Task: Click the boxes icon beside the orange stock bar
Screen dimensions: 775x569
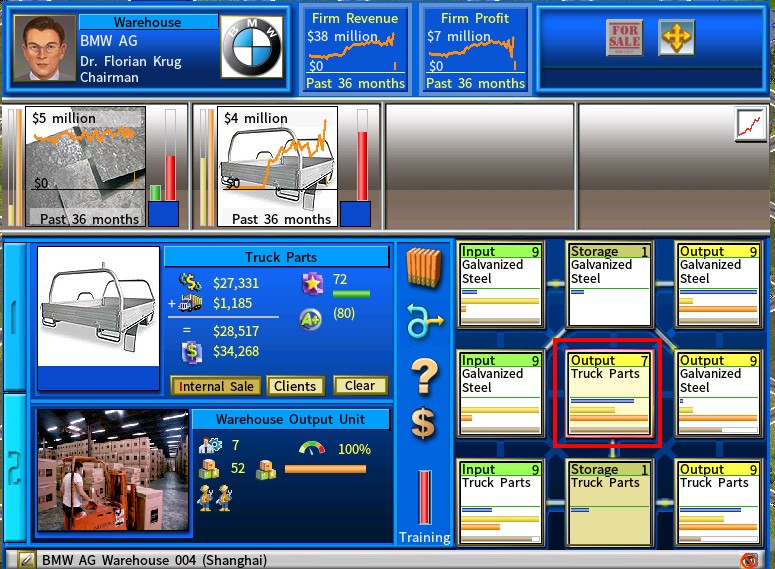Action: pyautogui.click(x=266, y=469)
